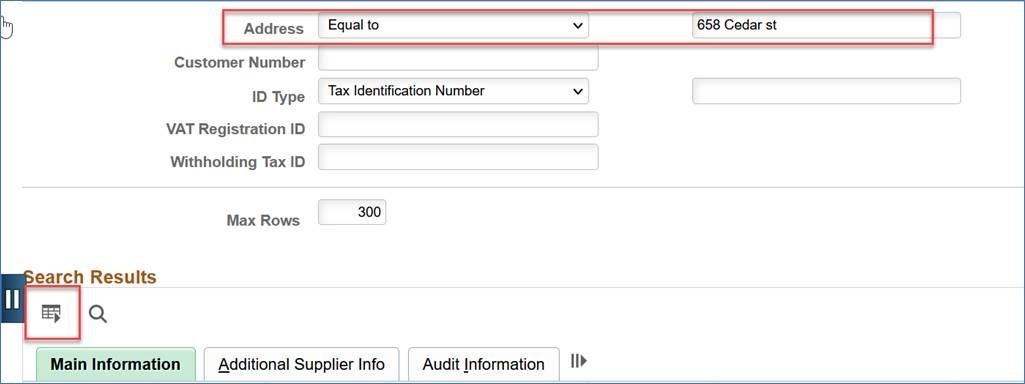This screenshot has height=384, width=1025.
Task: Open ID Type 'Tax Identification Number' dropdown
Action: pyautogui.click(x=453, y=91)
